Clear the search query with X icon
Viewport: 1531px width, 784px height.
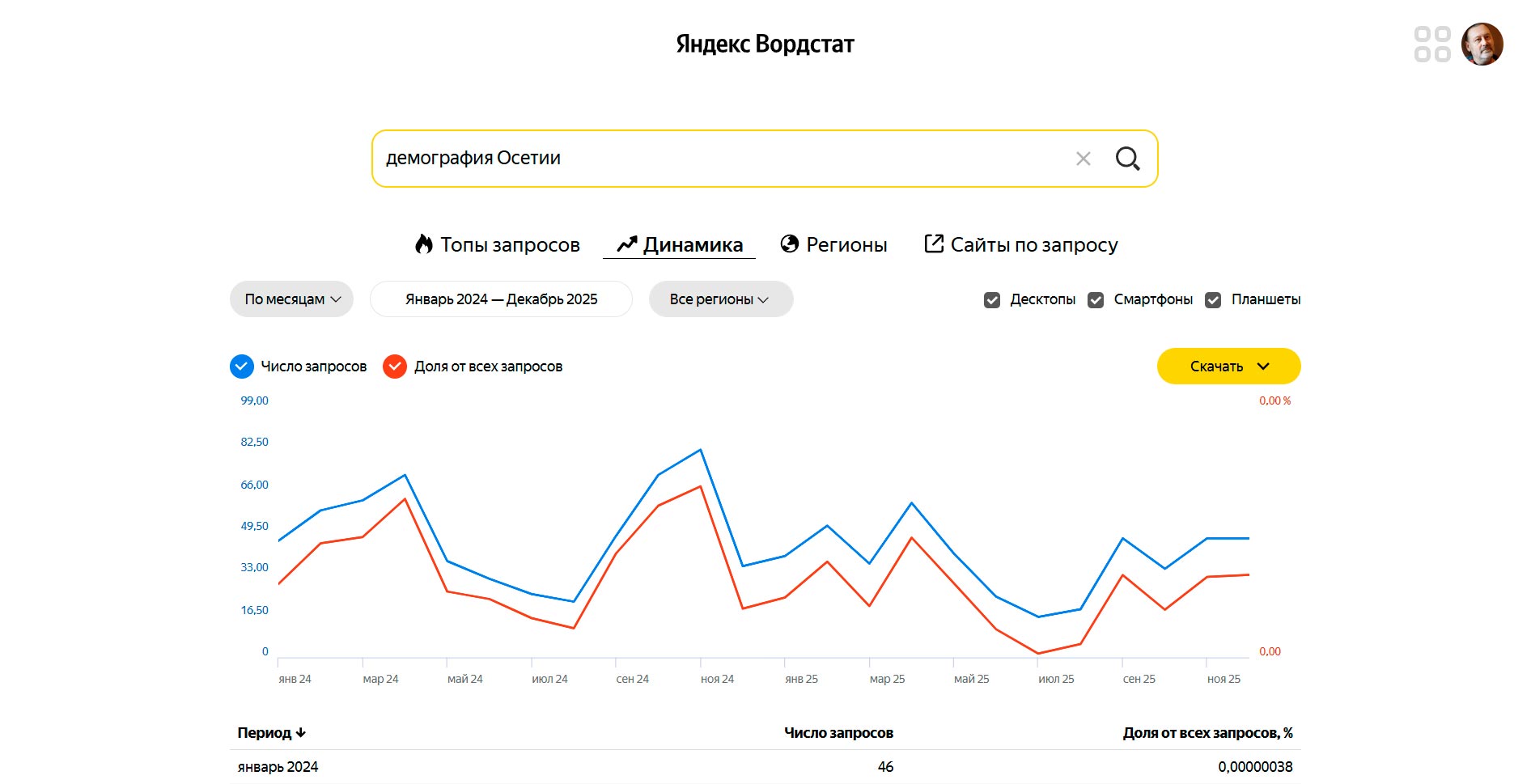coord(1083,159)
